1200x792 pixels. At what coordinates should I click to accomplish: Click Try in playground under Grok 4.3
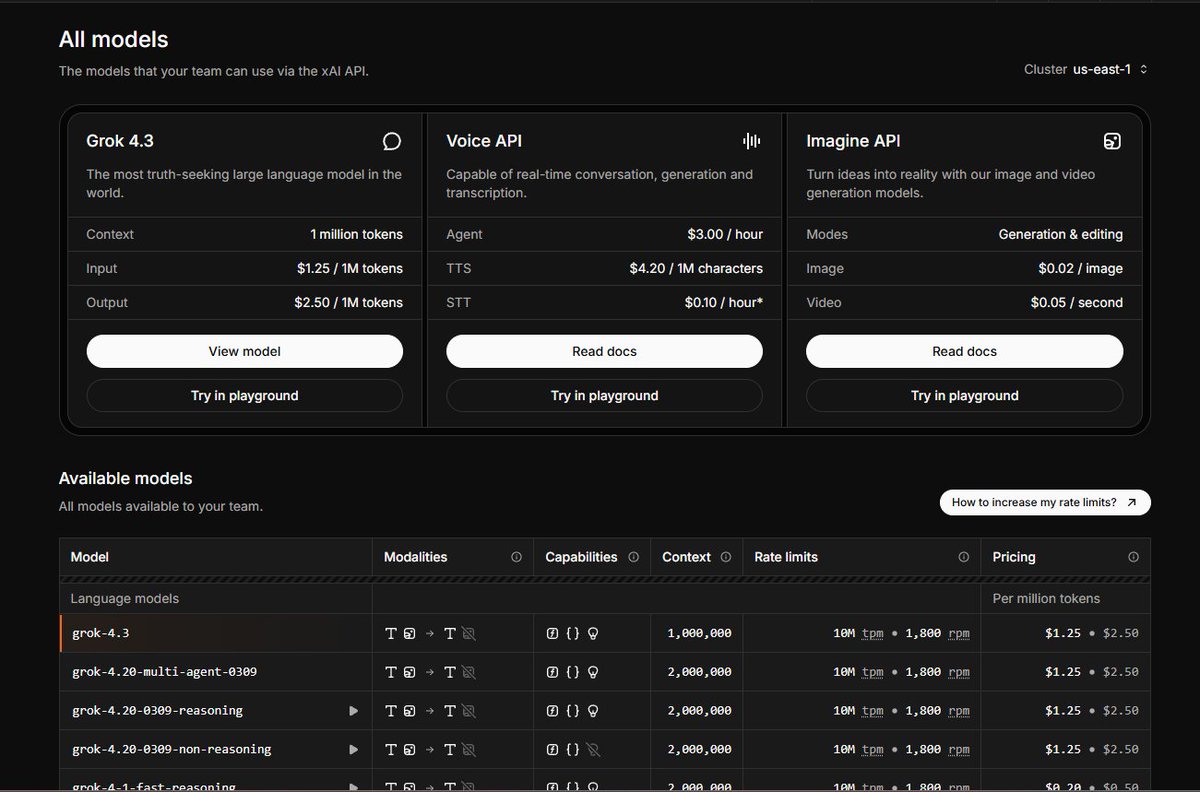[x=245, y=395]
